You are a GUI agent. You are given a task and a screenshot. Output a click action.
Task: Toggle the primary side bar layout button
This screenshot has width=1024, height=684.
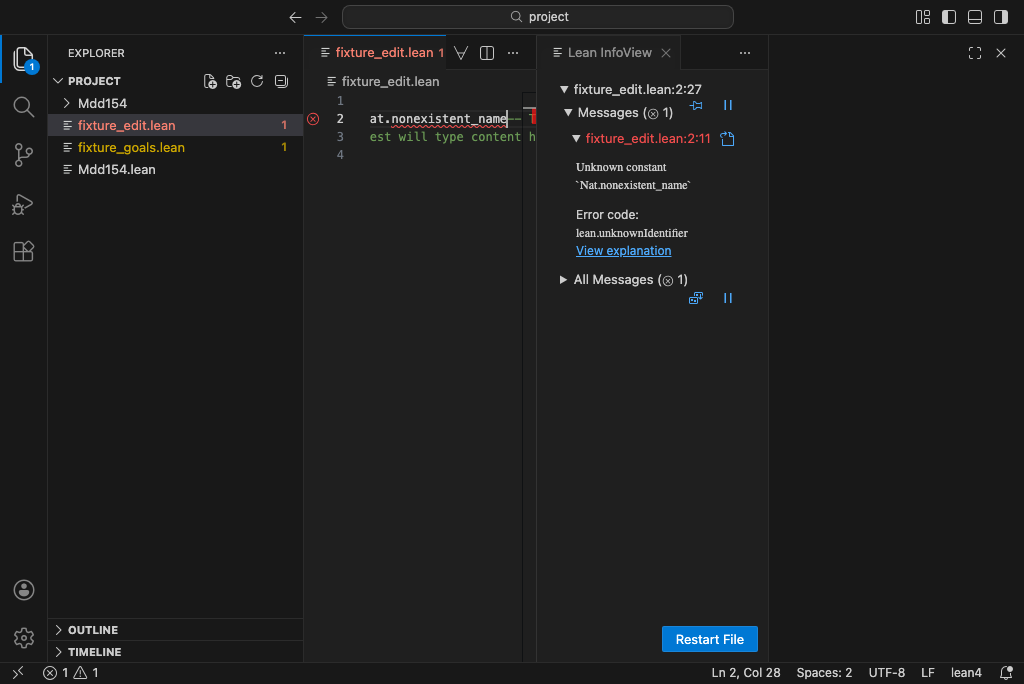(949, 17)
